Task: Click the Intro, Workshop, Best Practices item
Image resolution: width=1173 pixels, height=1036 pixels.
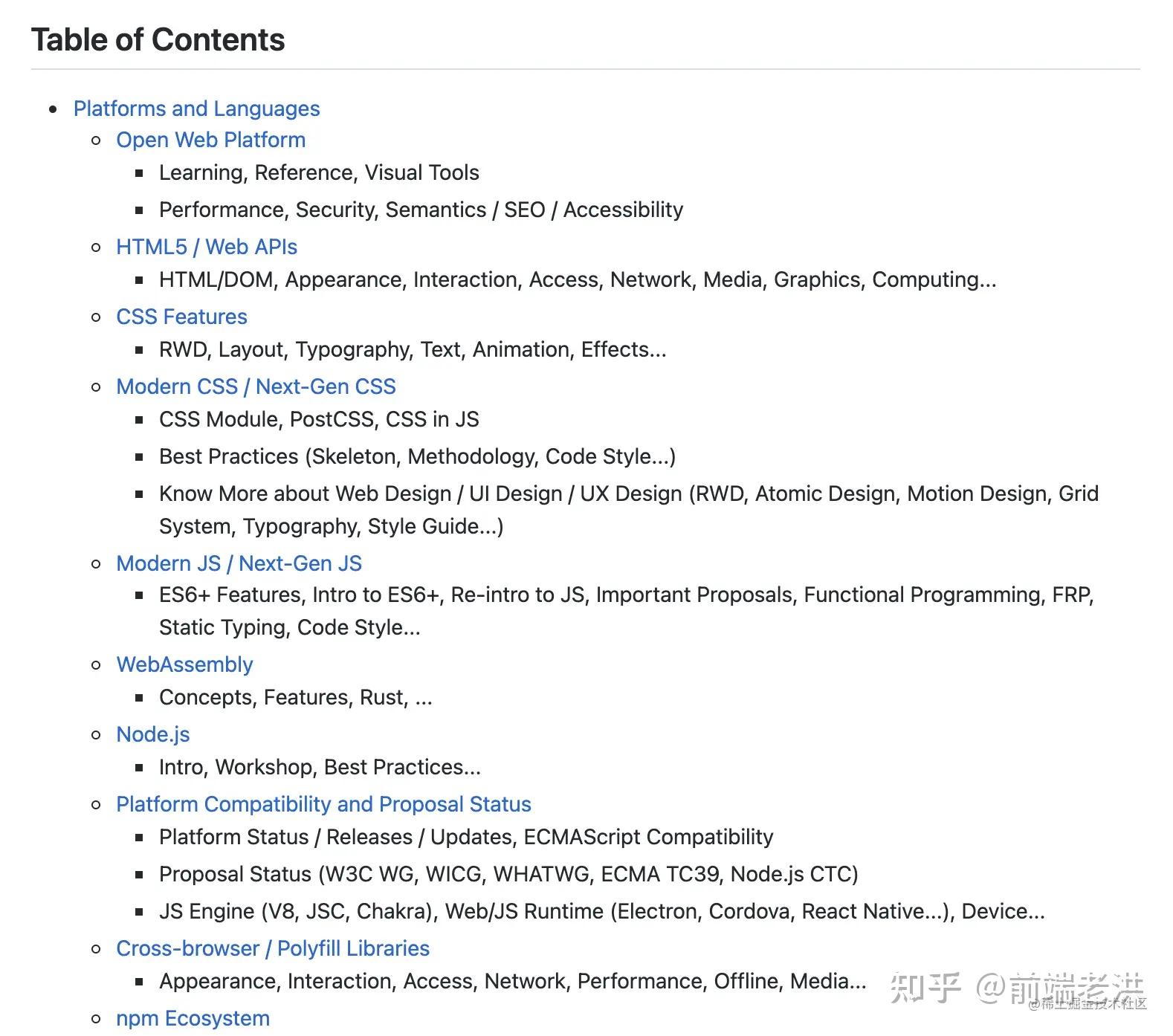Action: pyautogui.click(x=320, y=767)
